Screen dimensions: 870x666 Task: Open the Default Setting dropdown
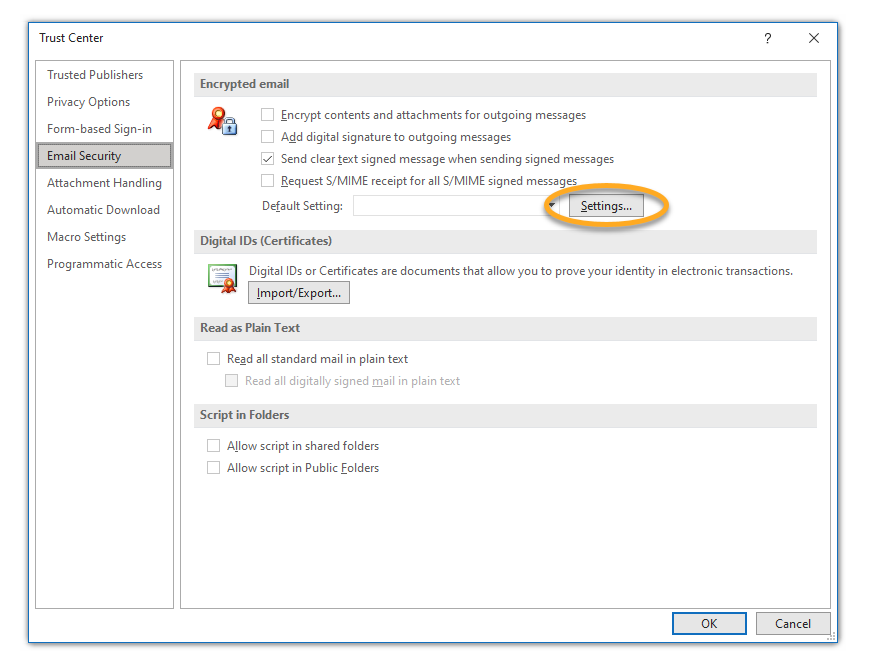(551, 206)
